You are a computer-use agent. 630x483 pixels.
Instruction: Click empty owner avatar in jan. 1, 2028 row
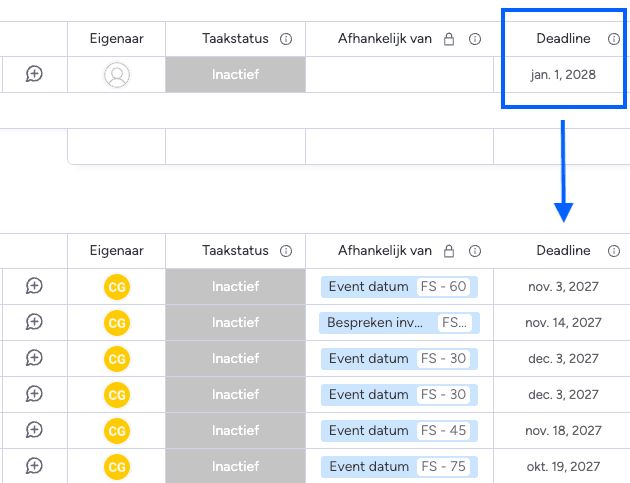pyautogui.click(x=117, y=75)
